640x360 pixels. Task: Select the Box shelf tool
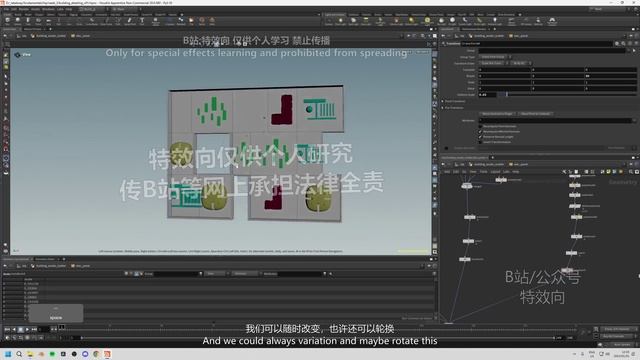(7, 20)
